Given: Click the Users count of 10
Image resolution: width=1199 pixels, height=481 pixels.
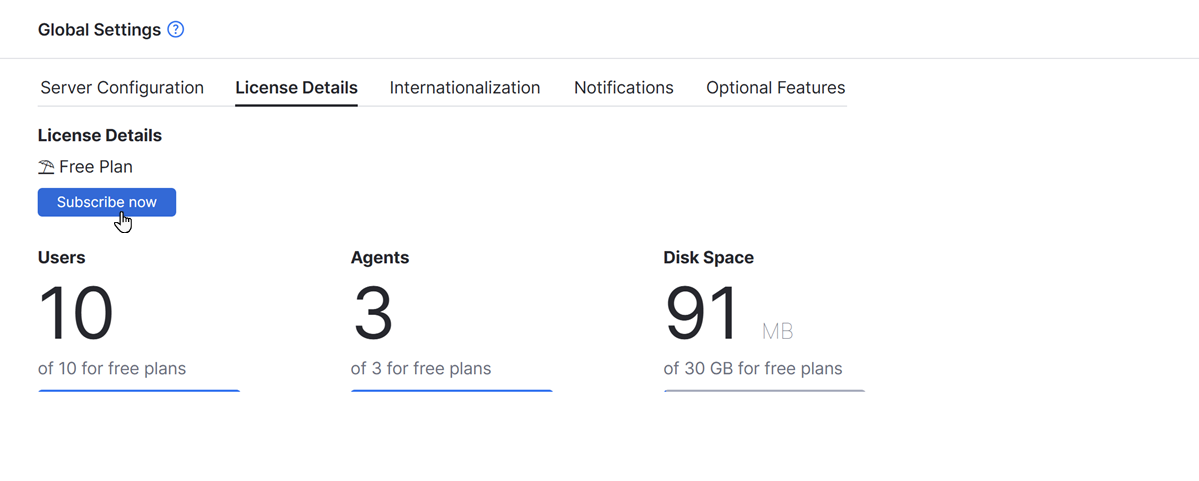Looking at the screenshot, I should pos(76,314).
